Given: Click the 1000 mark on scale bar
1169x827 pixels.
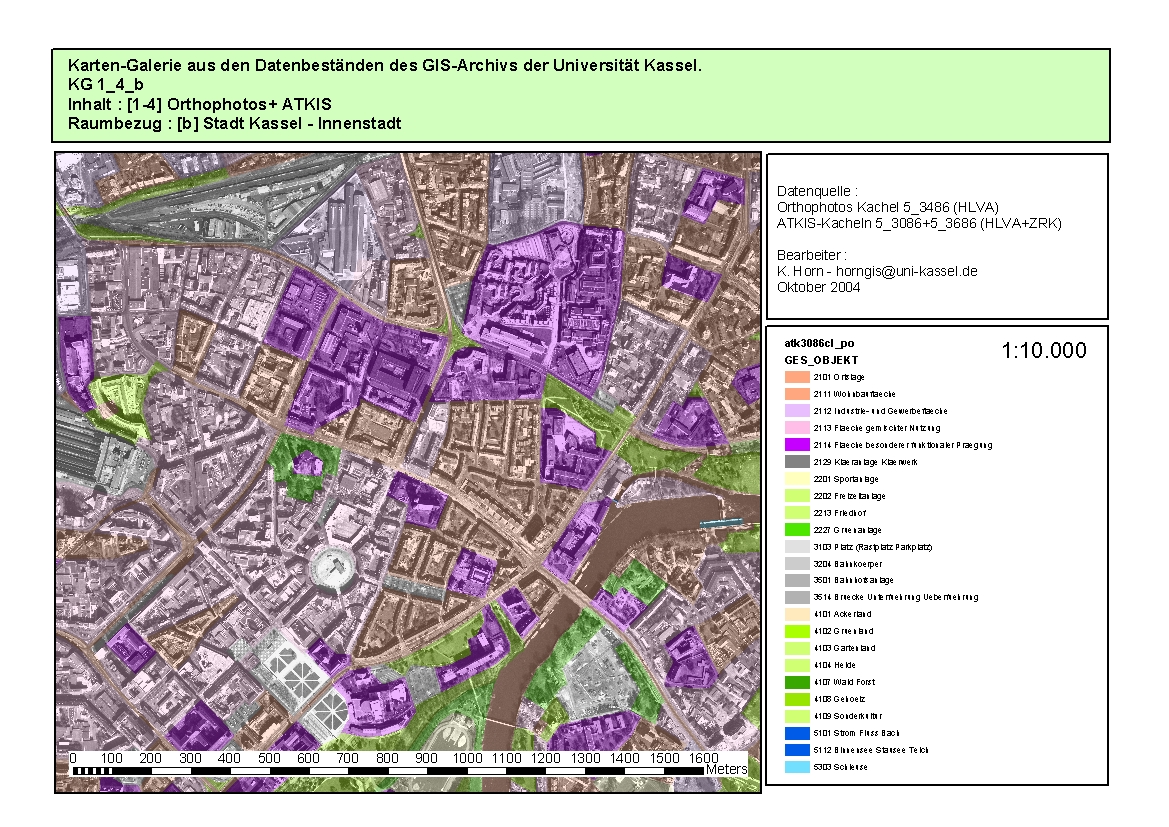Looking at the screenshot, I should pyautogui.click(x=468, y=759).
